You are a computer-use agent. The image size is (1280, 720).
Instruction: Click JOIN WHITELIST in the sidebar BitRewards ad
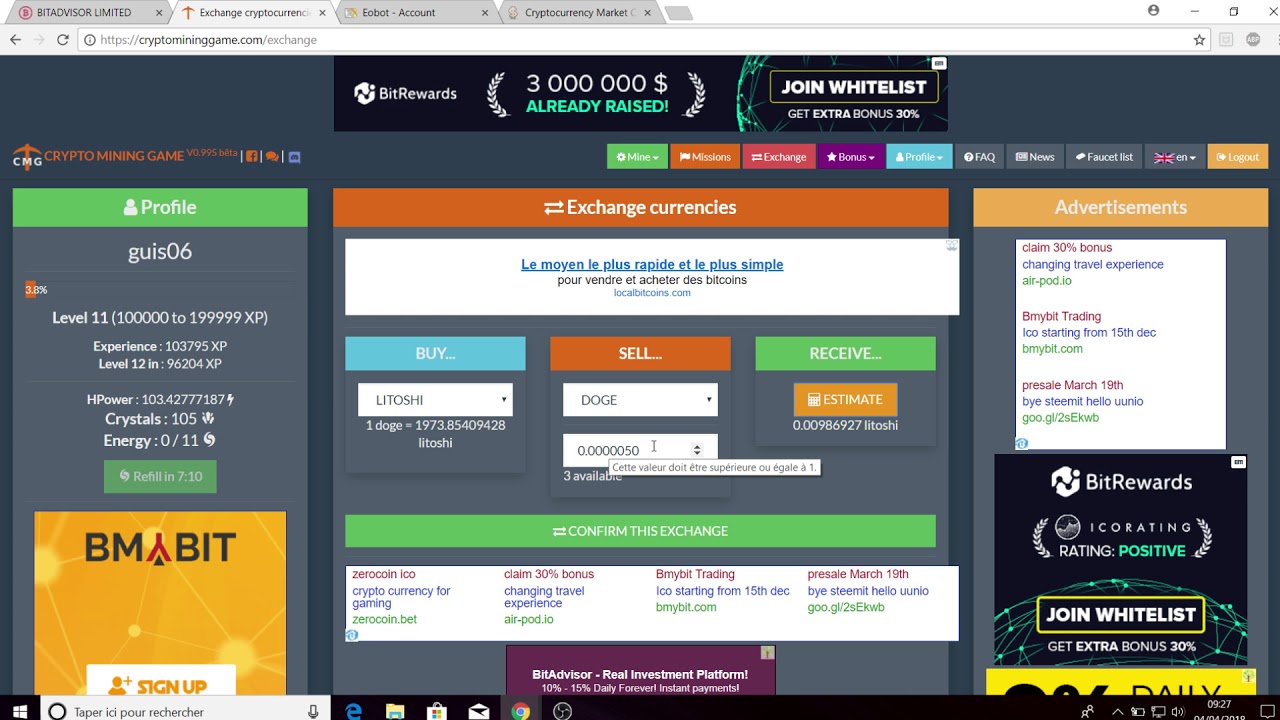point(1121,615)
